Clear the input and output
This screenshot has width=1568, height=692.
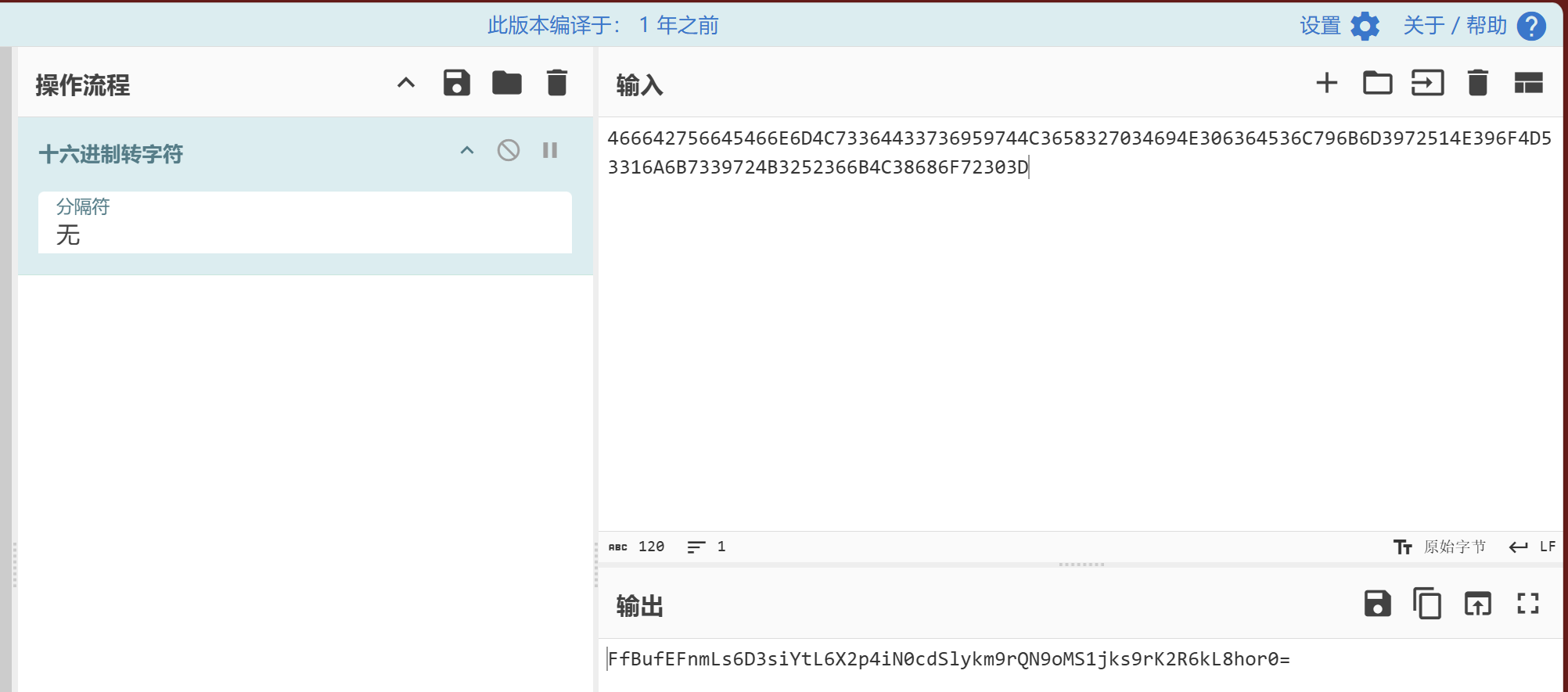tap(1477, 83)
